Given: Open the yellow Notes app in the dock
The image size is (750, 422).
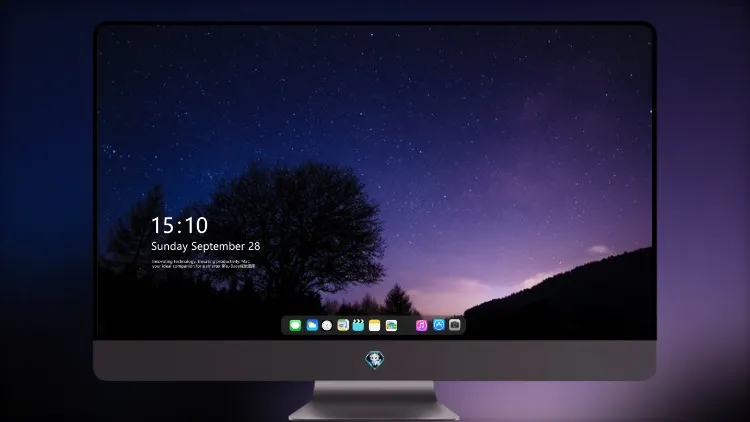Looking at the screenshot, I should pyautogui.click(x=375, y=325).
